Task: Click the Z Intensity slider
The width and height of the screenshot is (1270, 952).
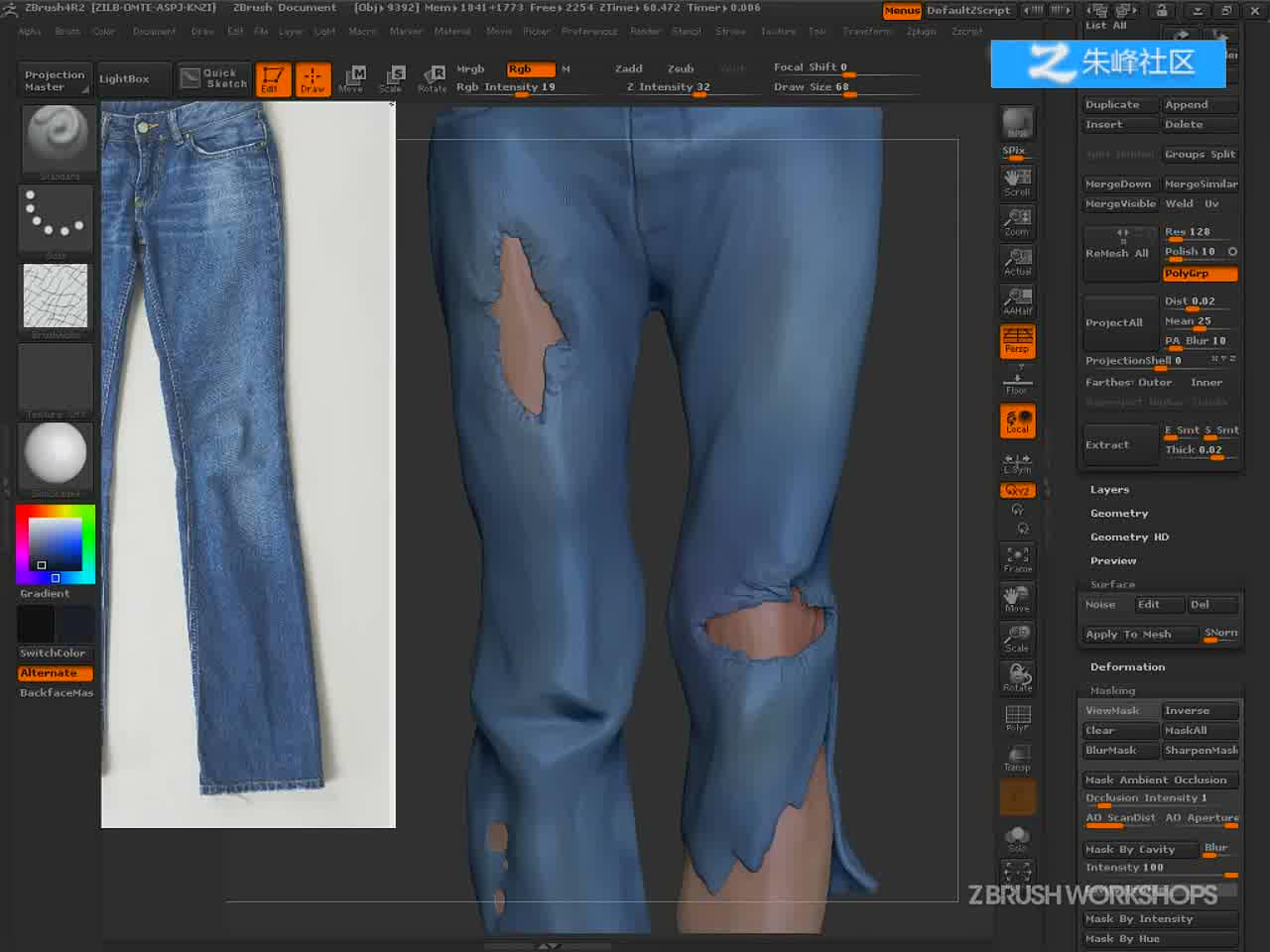Action: (669, 88)
